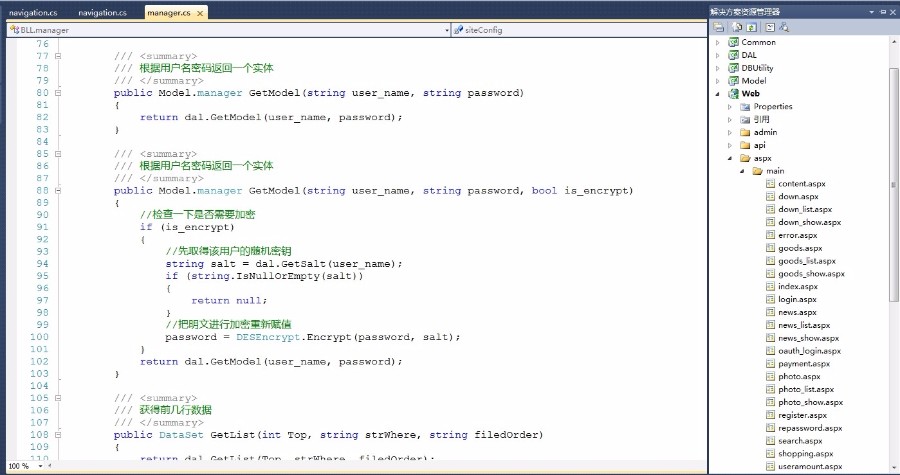Collapse the Web project node
The image size is (900, 475).
click(717, 94)
